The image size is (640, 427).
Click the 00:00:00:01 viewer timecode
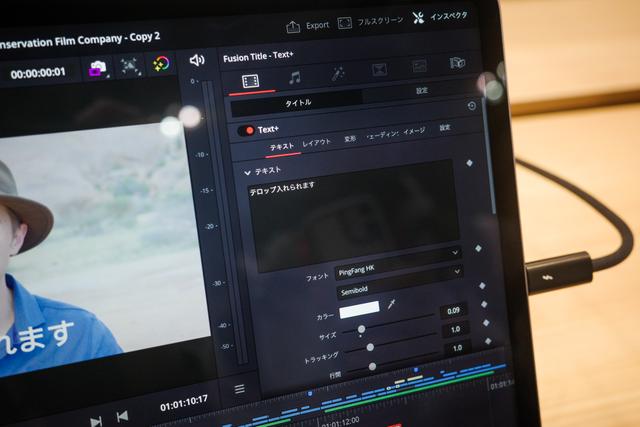(x=38, y=73)
